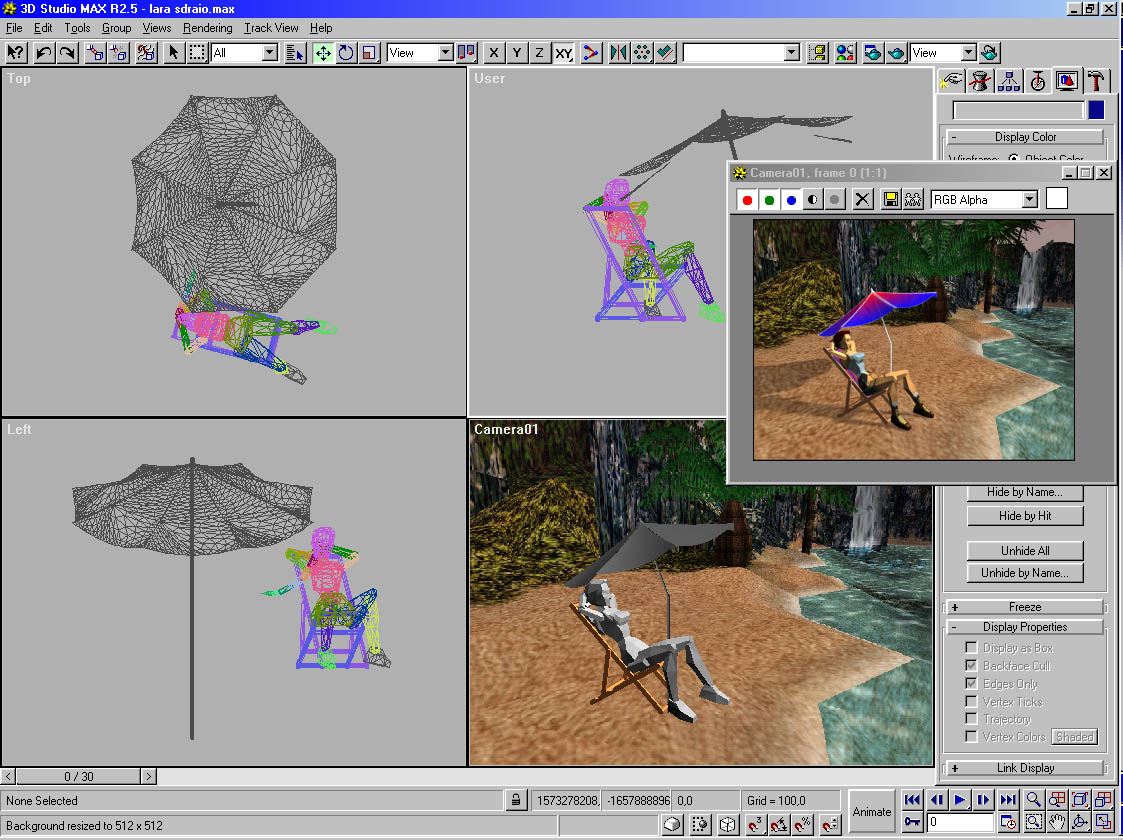Toggle the green channel in render window
The image size is (1123, 840).
point(770,200)
